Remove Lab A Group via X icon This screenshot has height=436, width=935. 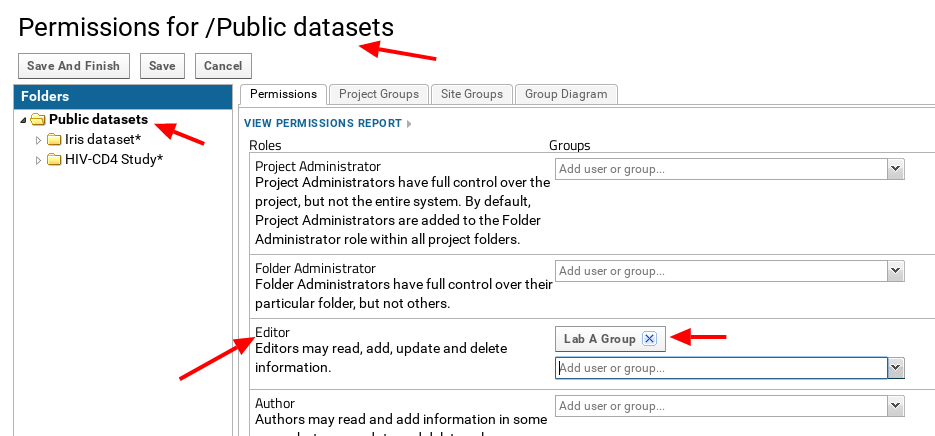coord(649,339)
